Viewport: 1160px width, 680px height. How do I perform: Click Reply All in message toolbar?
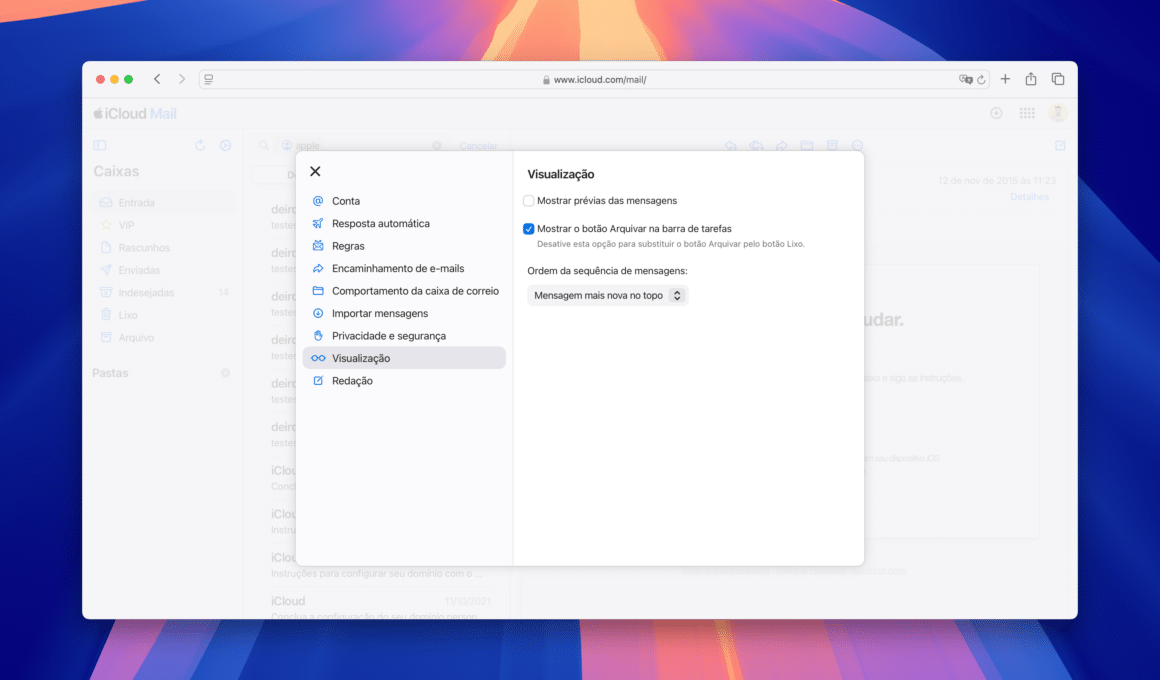[x=756, y=146]
